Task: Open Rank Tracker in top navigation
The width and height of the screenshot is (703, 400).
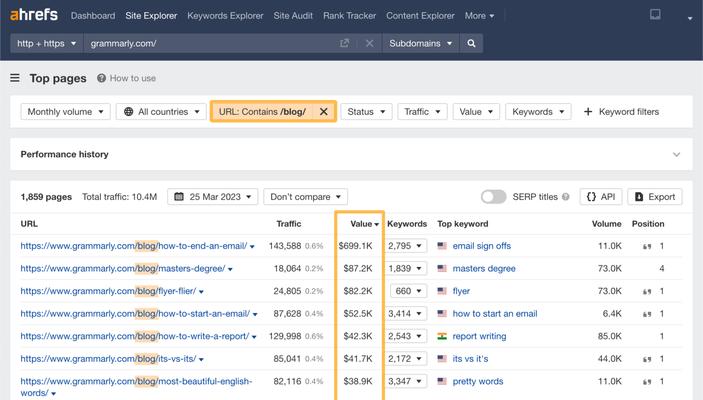Action: [x=349, y=16]
